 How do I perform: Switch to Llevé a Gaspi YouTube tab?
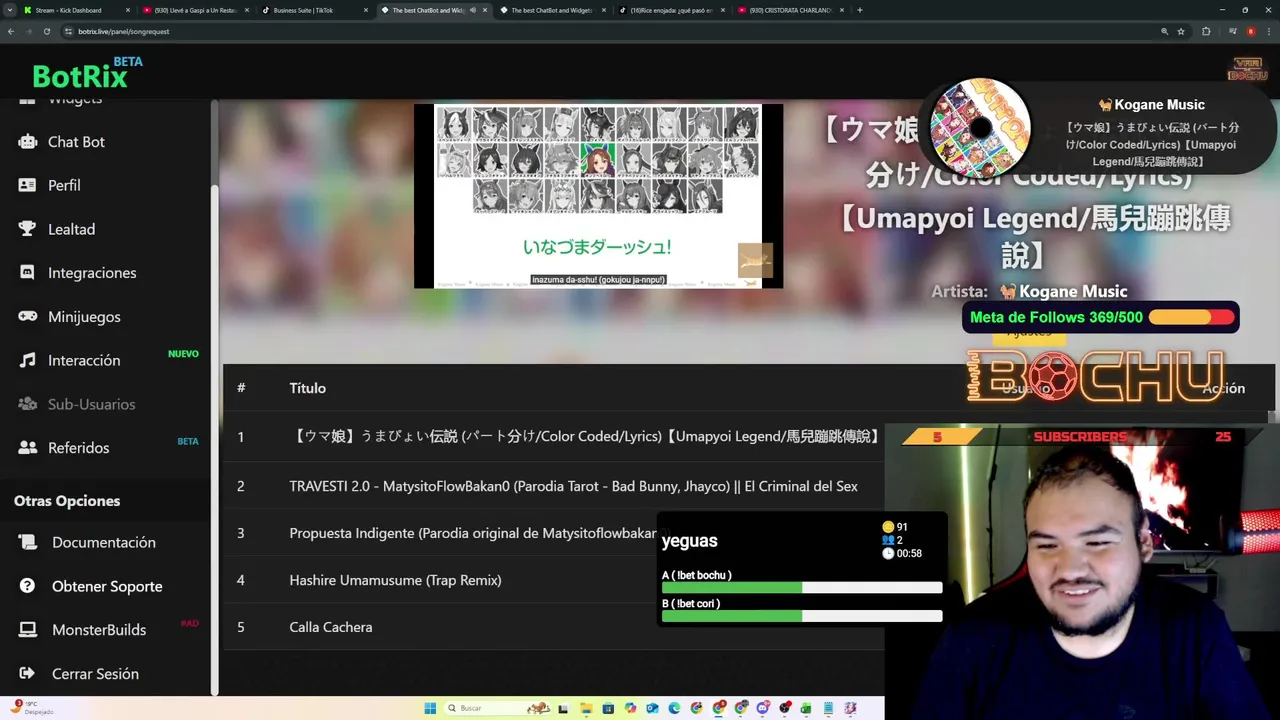click(x=197, y=10)
